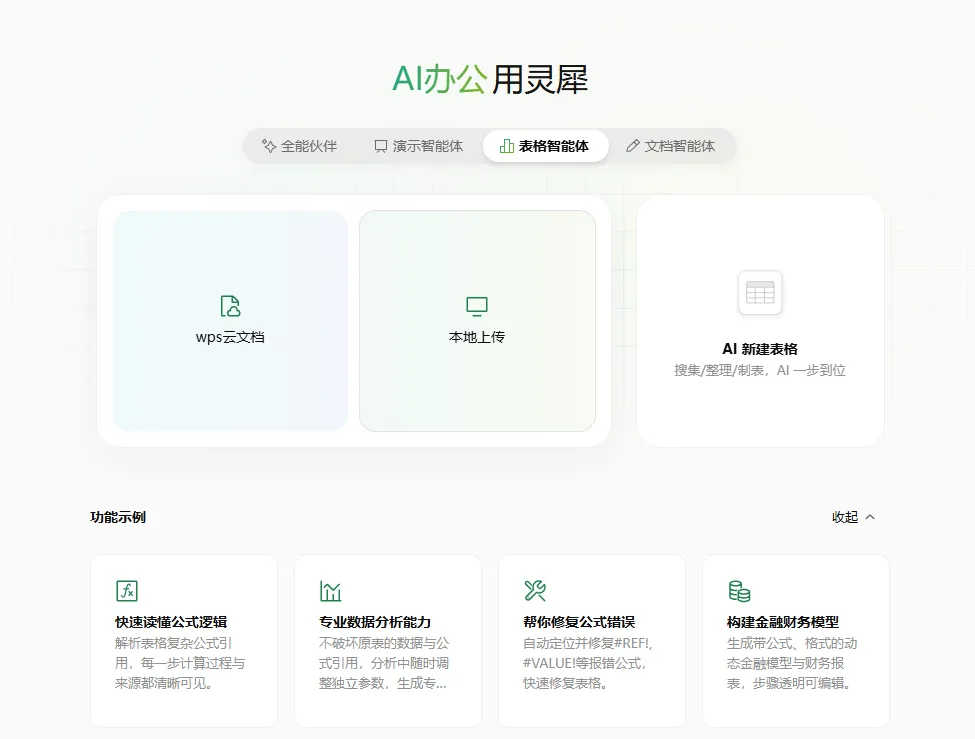Screen dimensions: 975x739
Task: Open the 帮你修复公式错误 example card
Action: (592, 641)
